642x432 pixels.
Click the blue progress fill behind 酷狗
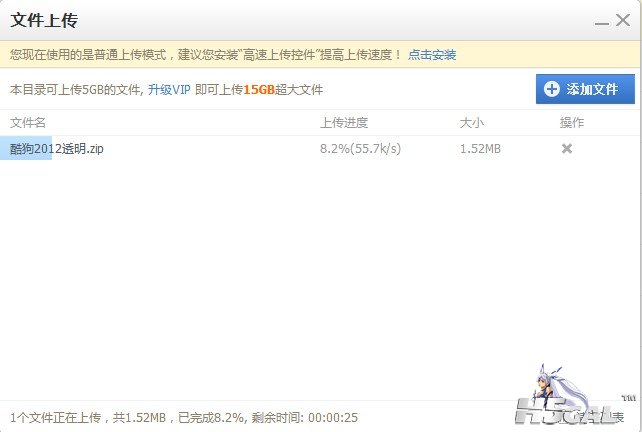click(x=26, y=148)
